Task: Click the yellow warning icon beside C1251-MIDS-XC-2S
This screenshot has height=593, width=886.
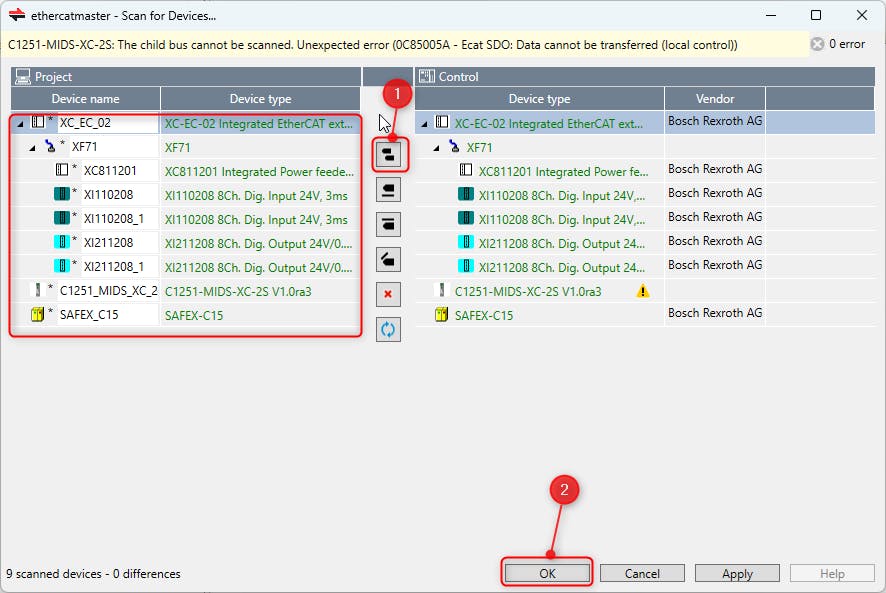Action: point(643,291)
